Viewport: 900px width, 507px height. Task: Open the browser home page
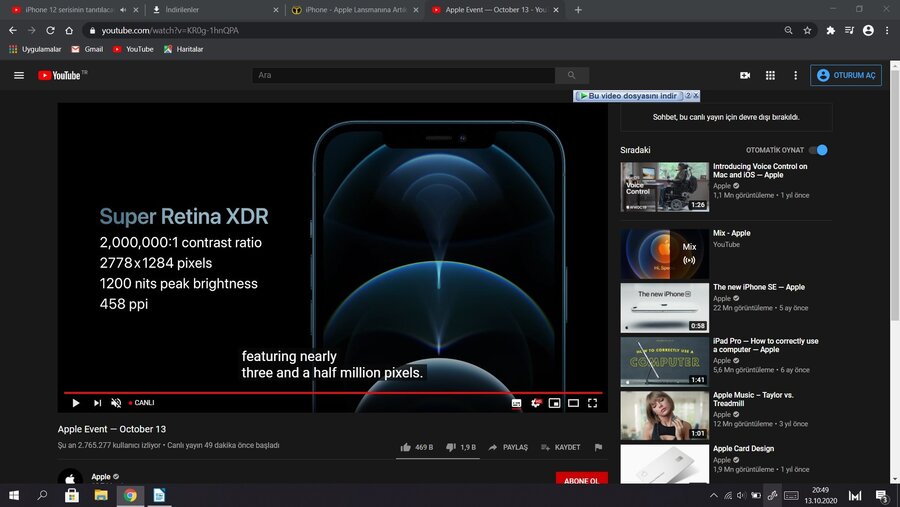pos(69,30)
